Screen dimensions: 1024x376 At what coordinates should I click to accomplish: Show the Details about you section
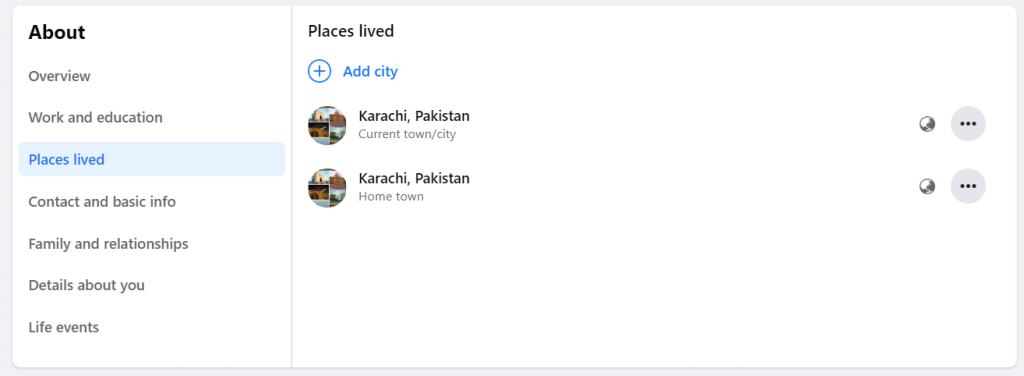86,285
